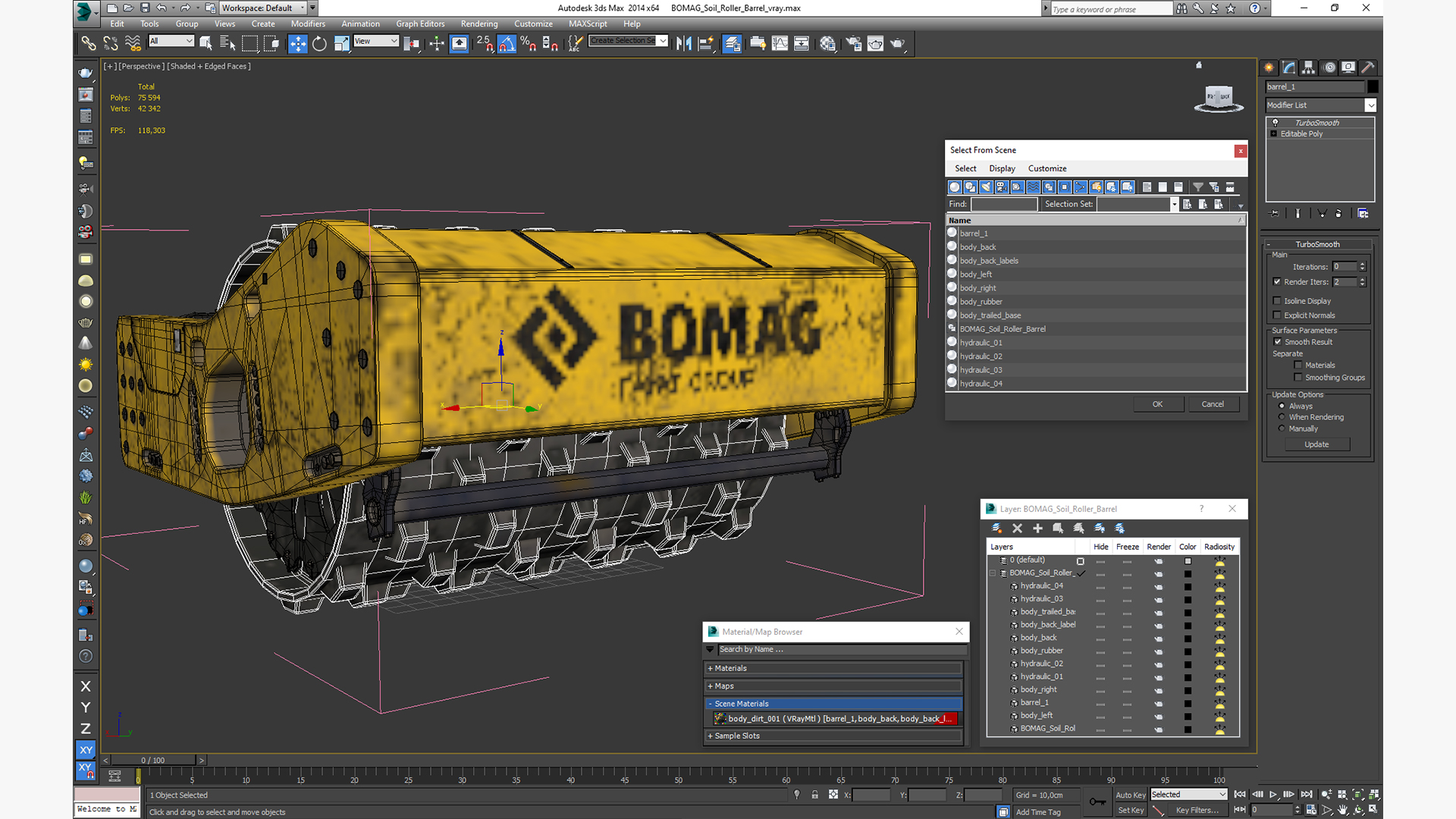Image resolution: width=1456 pixels, height=819 pixels.
Task: Toggle Display Lights filter in Select From Scene
Action: coord(986,187)
